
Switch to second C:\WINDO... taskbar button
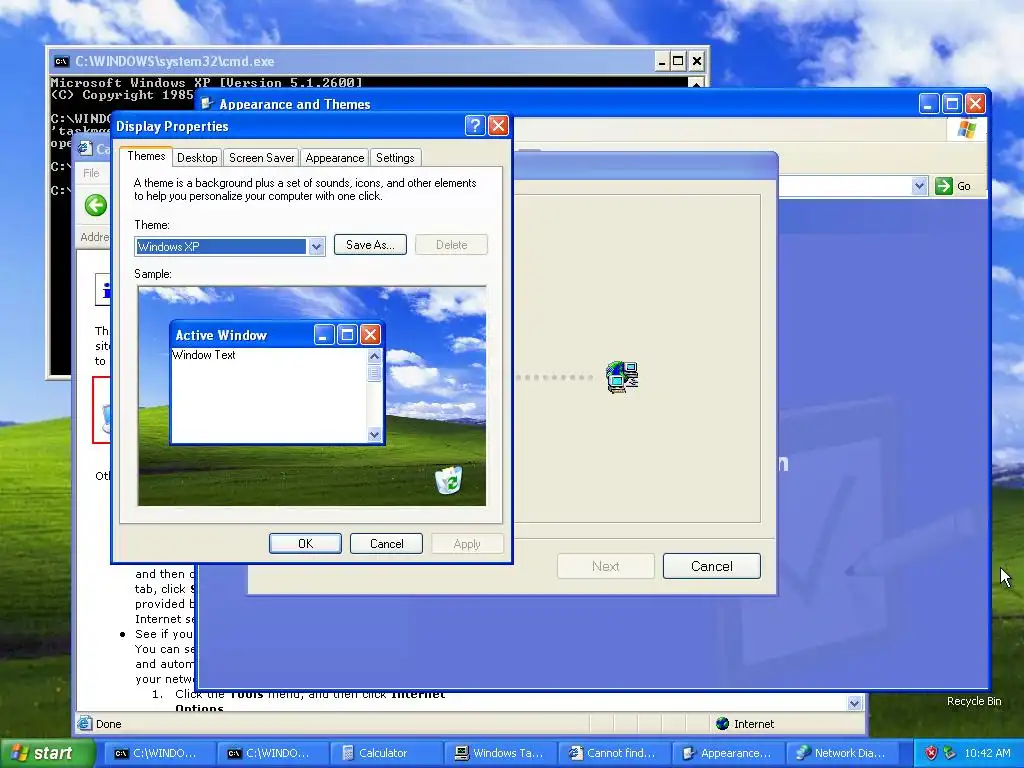tap(272, 753)
